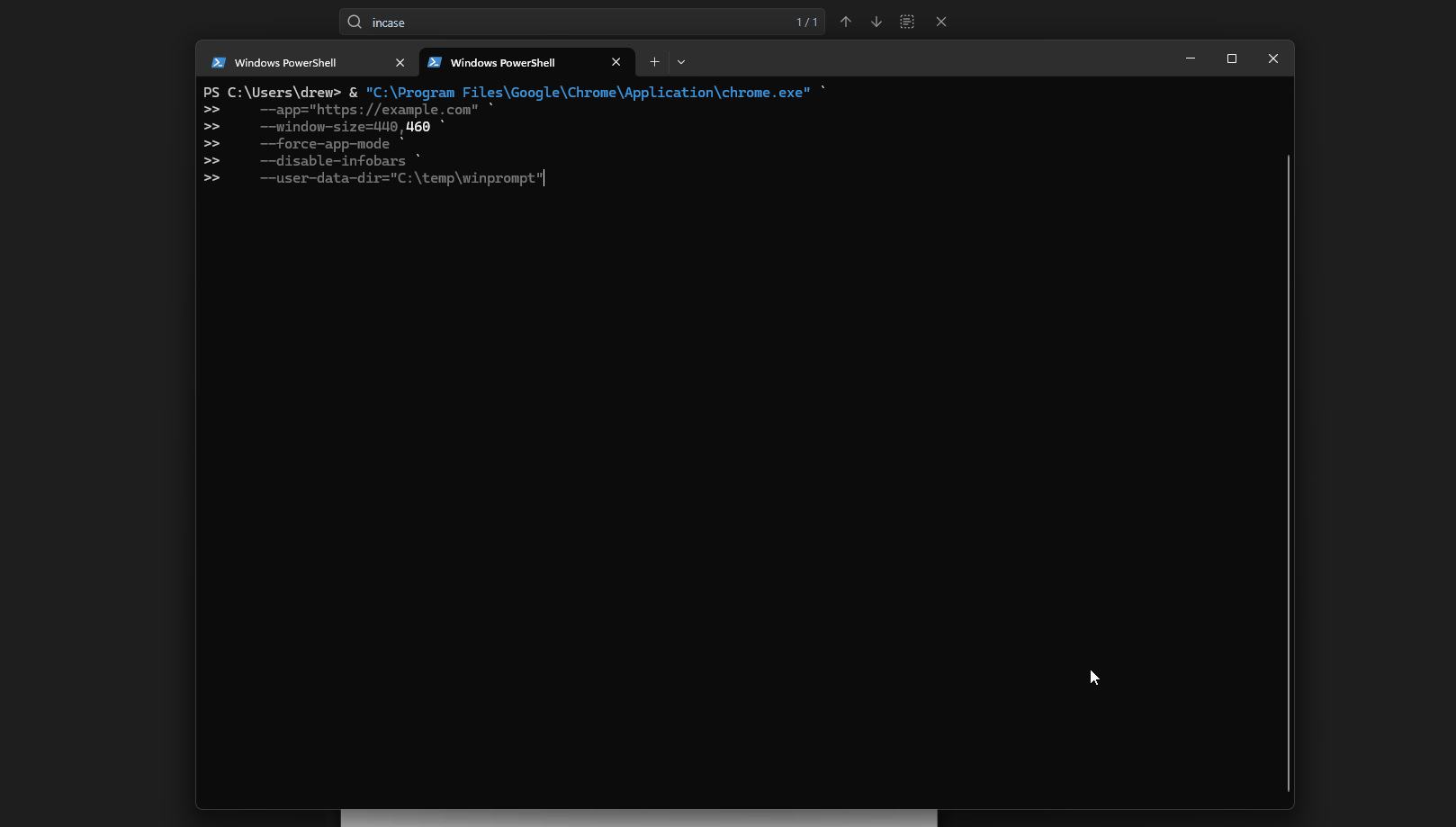1456x827 pixels.
Task: Click the --force-app-mode argument
Action: tap(325, 144)
